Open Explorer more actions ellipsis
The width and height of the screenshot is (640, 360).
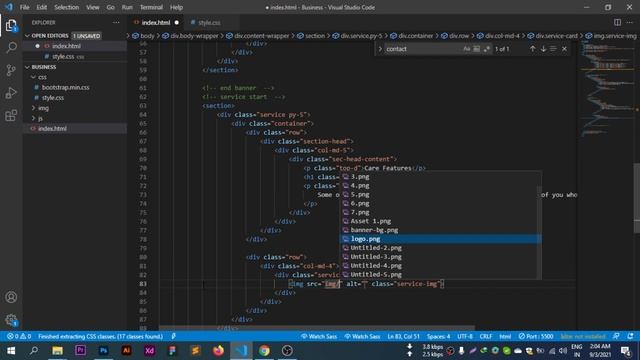tap(116, 22)
